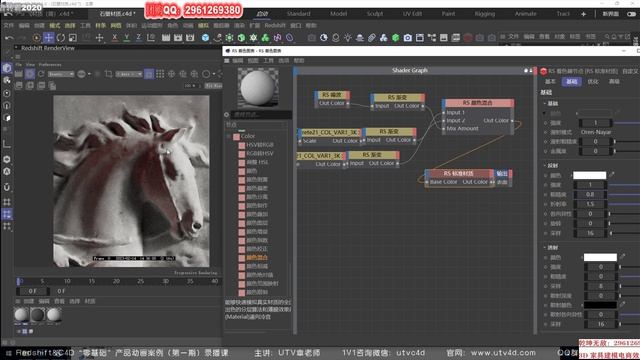Switch to the UV Edit layout tab
Viewport: 640px width, 360px height.
412,14
